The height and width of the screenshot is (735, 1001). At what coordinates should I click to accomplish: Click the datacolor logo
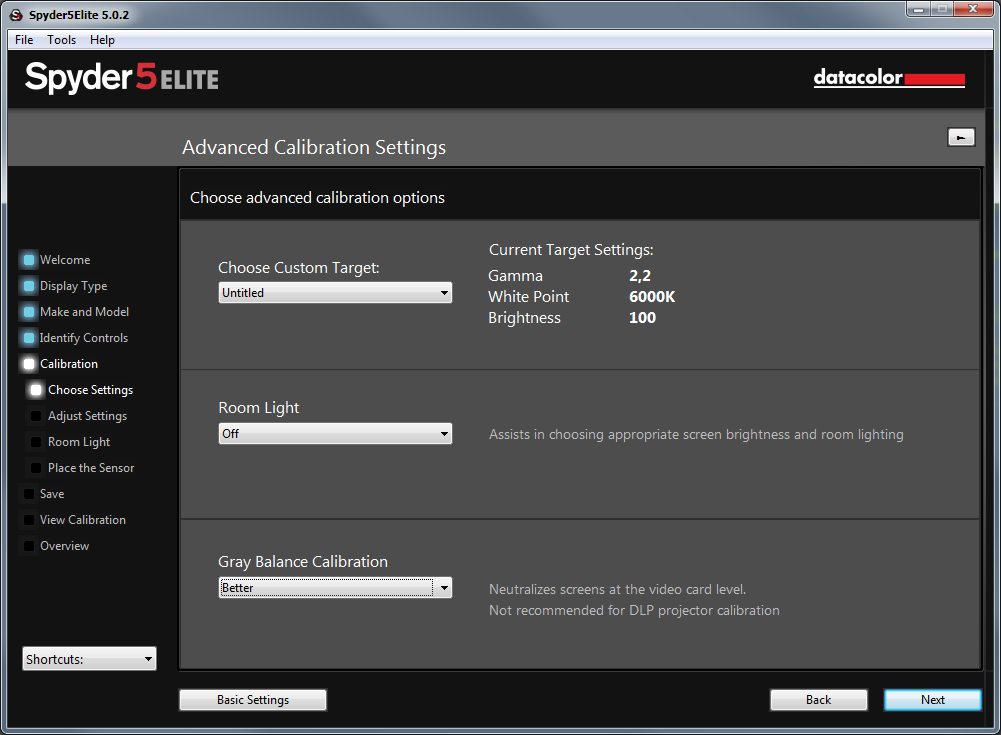coord(889,78)
